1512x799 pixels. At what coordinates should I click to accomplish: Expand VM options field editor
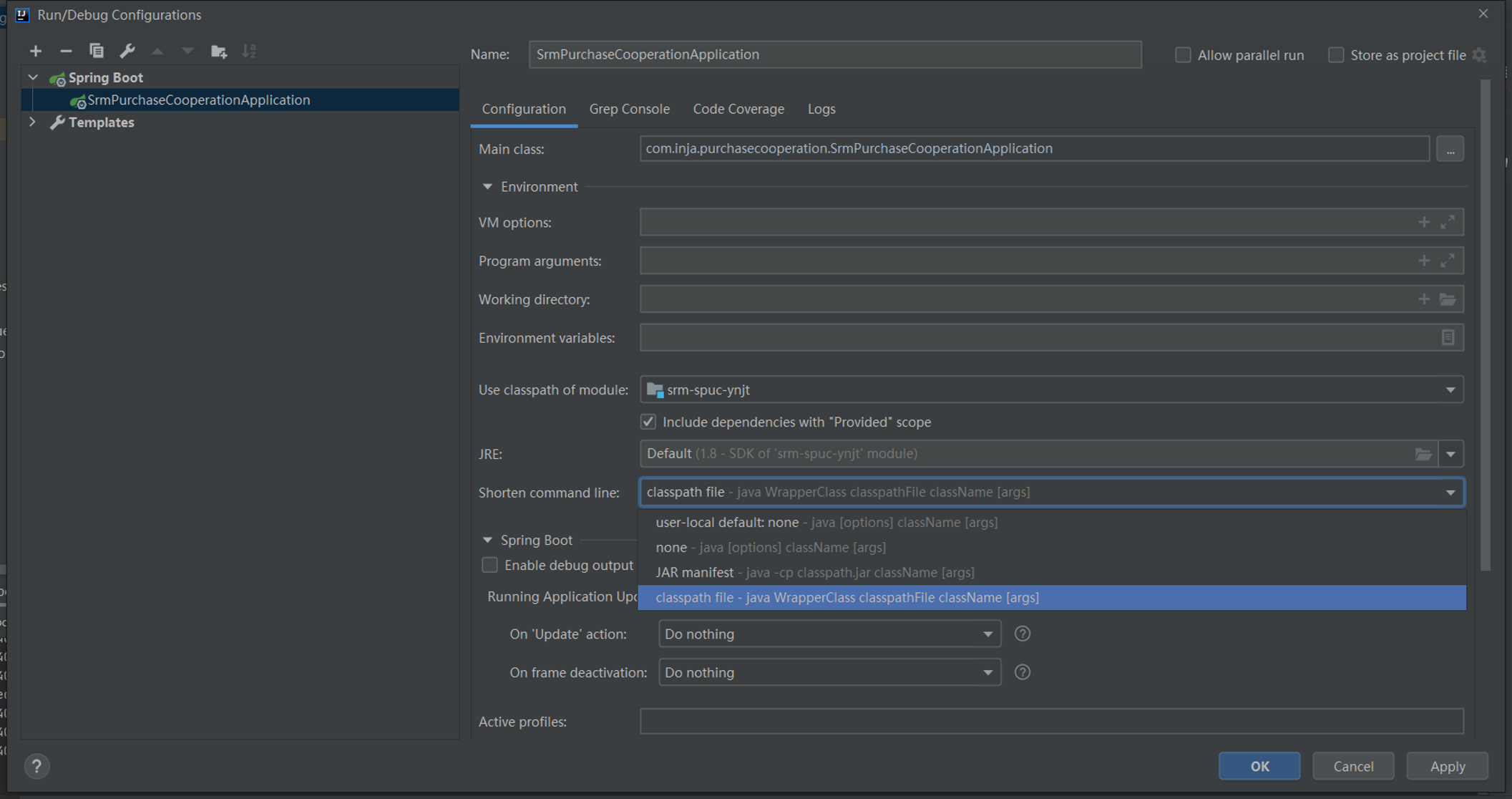pos(1448,223)
